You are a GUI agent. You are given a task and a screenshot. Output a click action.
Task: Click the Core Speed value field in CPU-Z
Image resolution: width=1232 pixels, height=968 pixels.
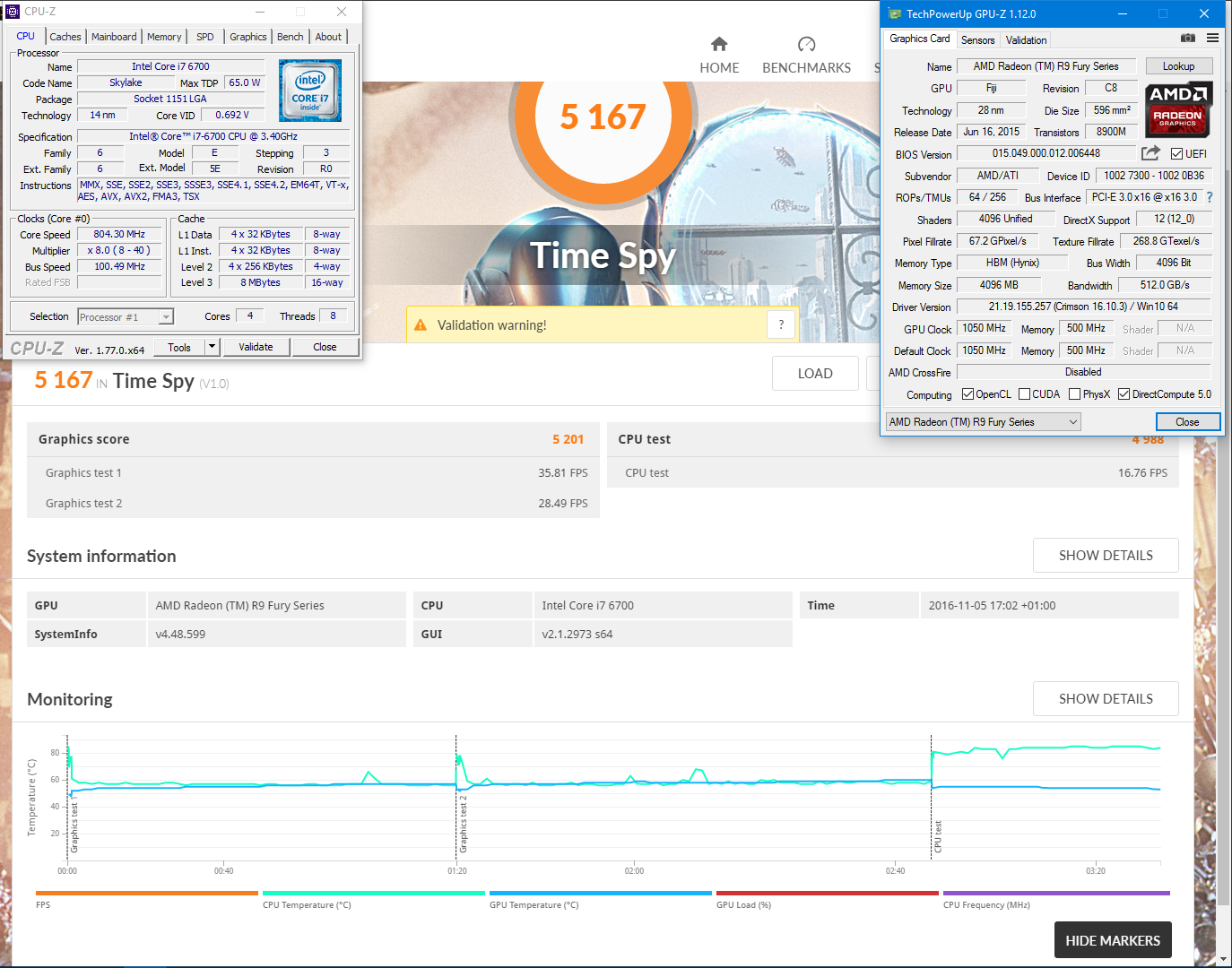119,235
